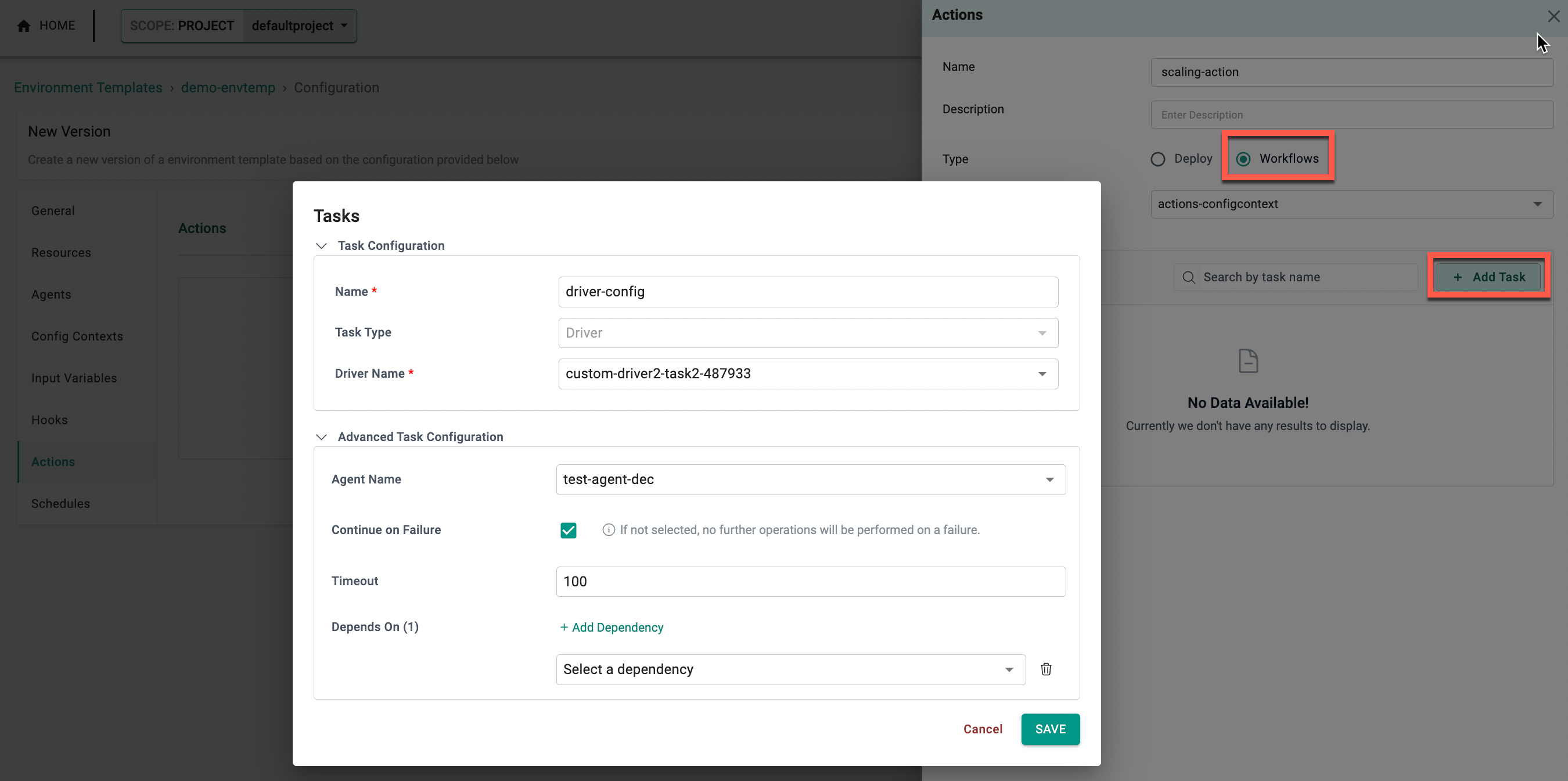This screenshot has height=781, width=1568.
Task: Open the Hooks tab in sidebar
Action: [x=49, y=419]
